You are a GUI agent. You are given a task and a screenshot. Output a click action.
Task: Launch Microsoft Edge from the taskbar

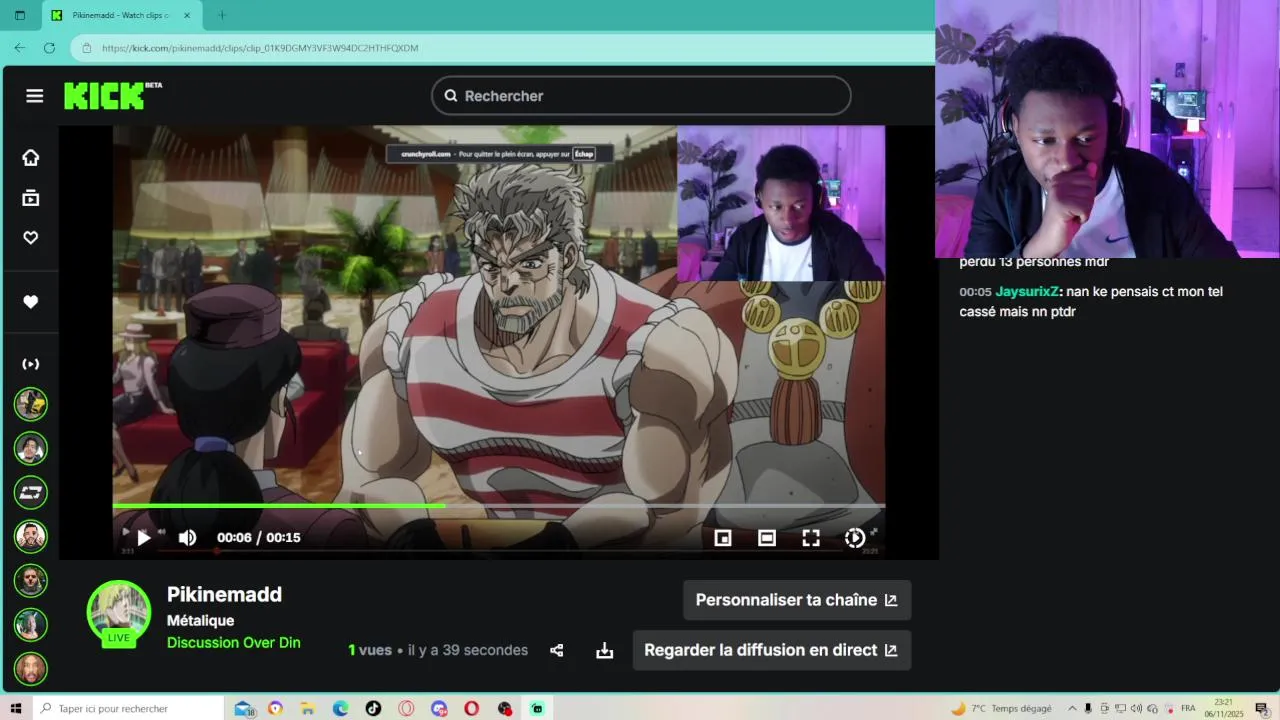(x=341, y=708)
